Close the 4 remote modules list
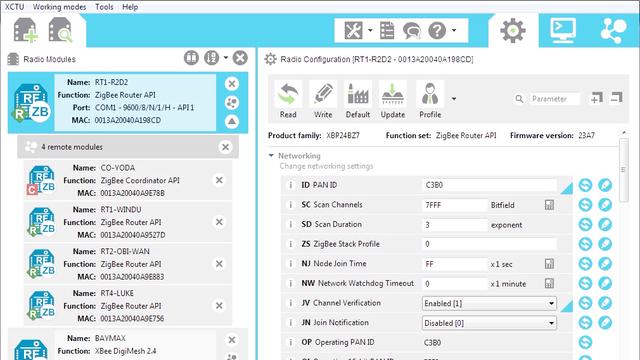The height and width of the screenshot is (360, 640). coord(225,147)
